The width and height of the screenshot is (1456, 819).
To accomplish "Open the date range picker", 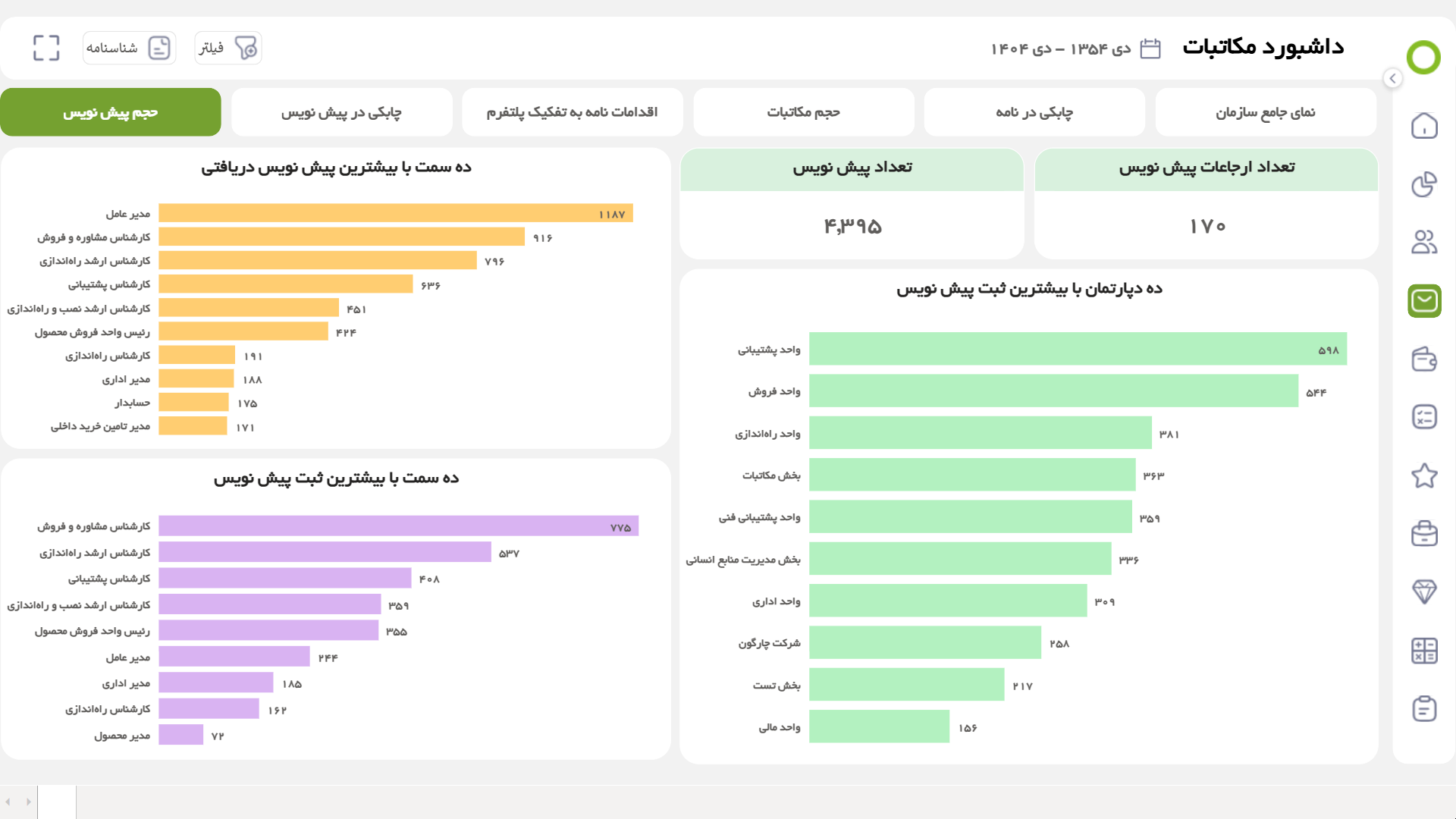I will pyautogui.click(x=1076, y=49).
